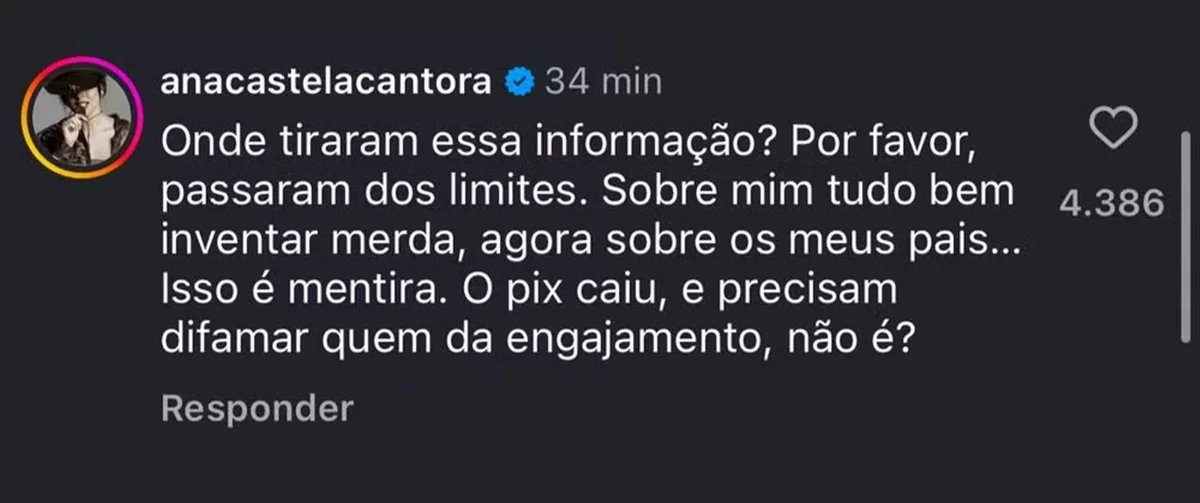
Task: Click the 34 min timestamp
Action: click(602, 82)
